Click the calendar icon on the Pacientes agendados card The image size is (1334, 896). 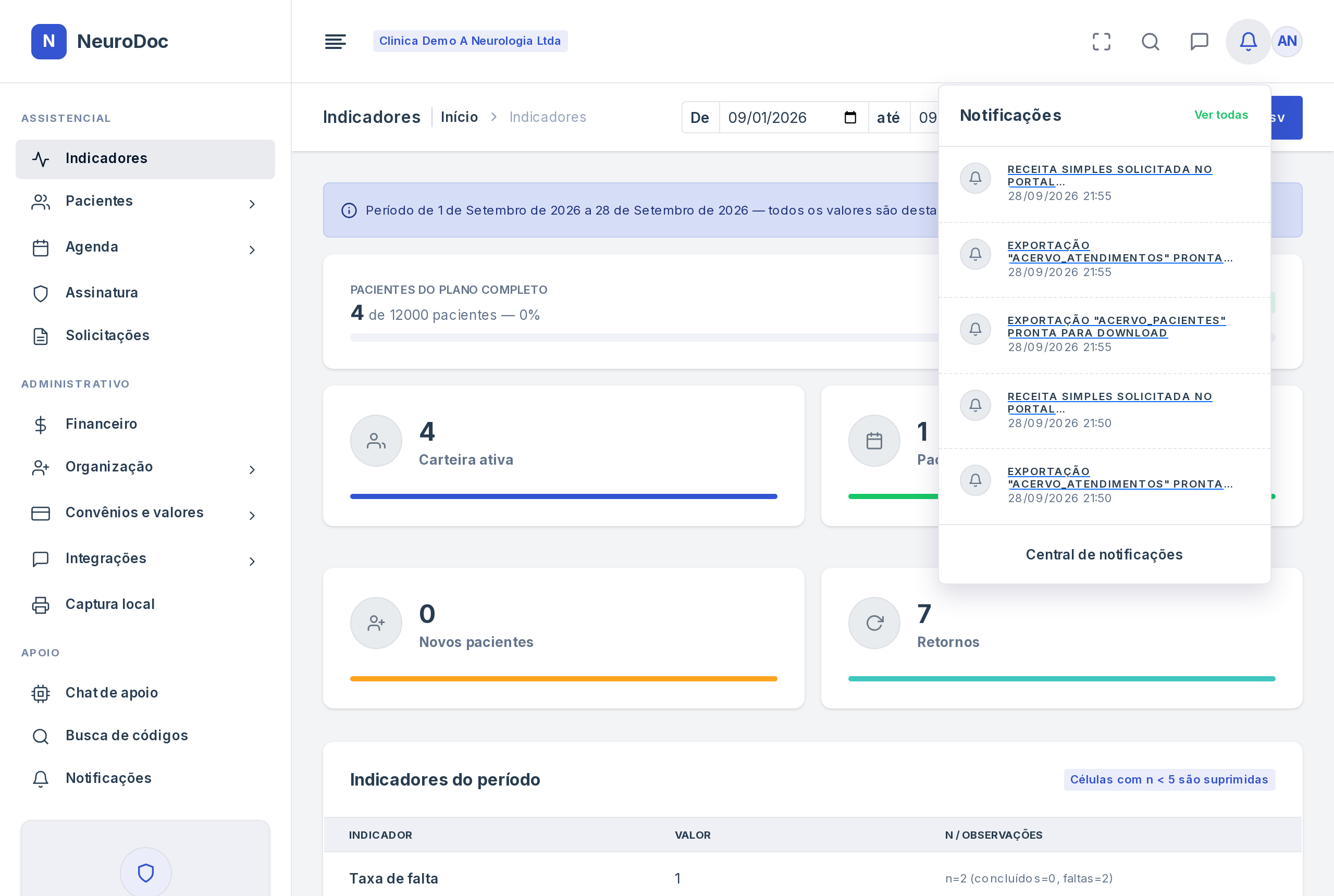[874, 441]
